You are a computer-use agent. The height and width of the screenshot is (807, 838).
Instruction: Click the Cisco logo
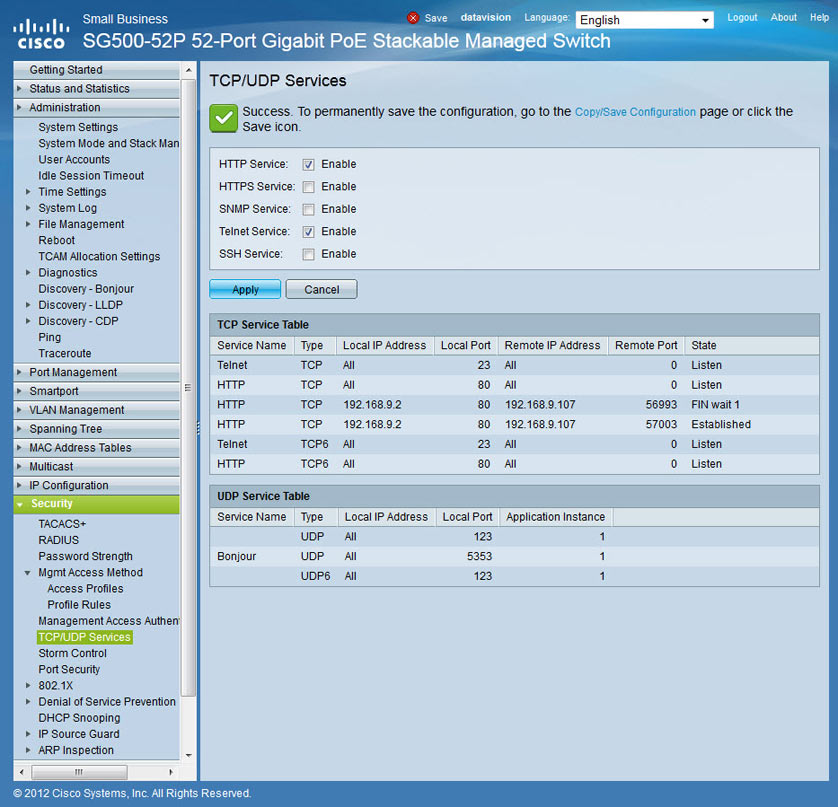click(41, 34)
